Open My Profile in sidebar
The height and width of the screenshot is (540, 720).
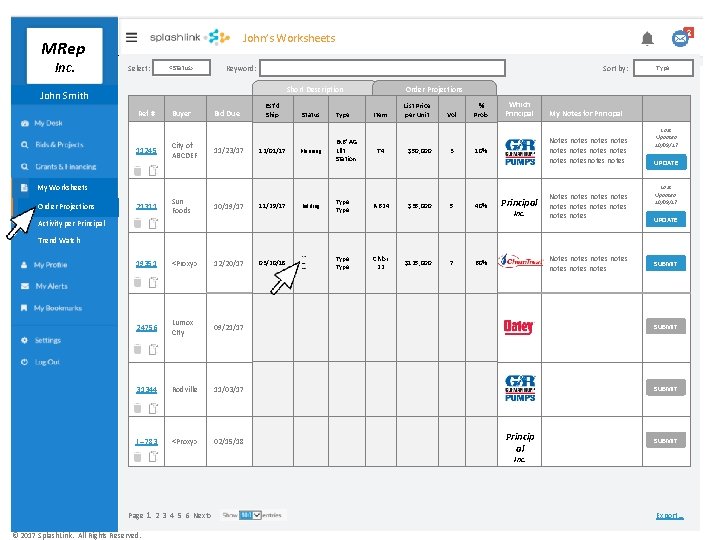coord(50,265)
